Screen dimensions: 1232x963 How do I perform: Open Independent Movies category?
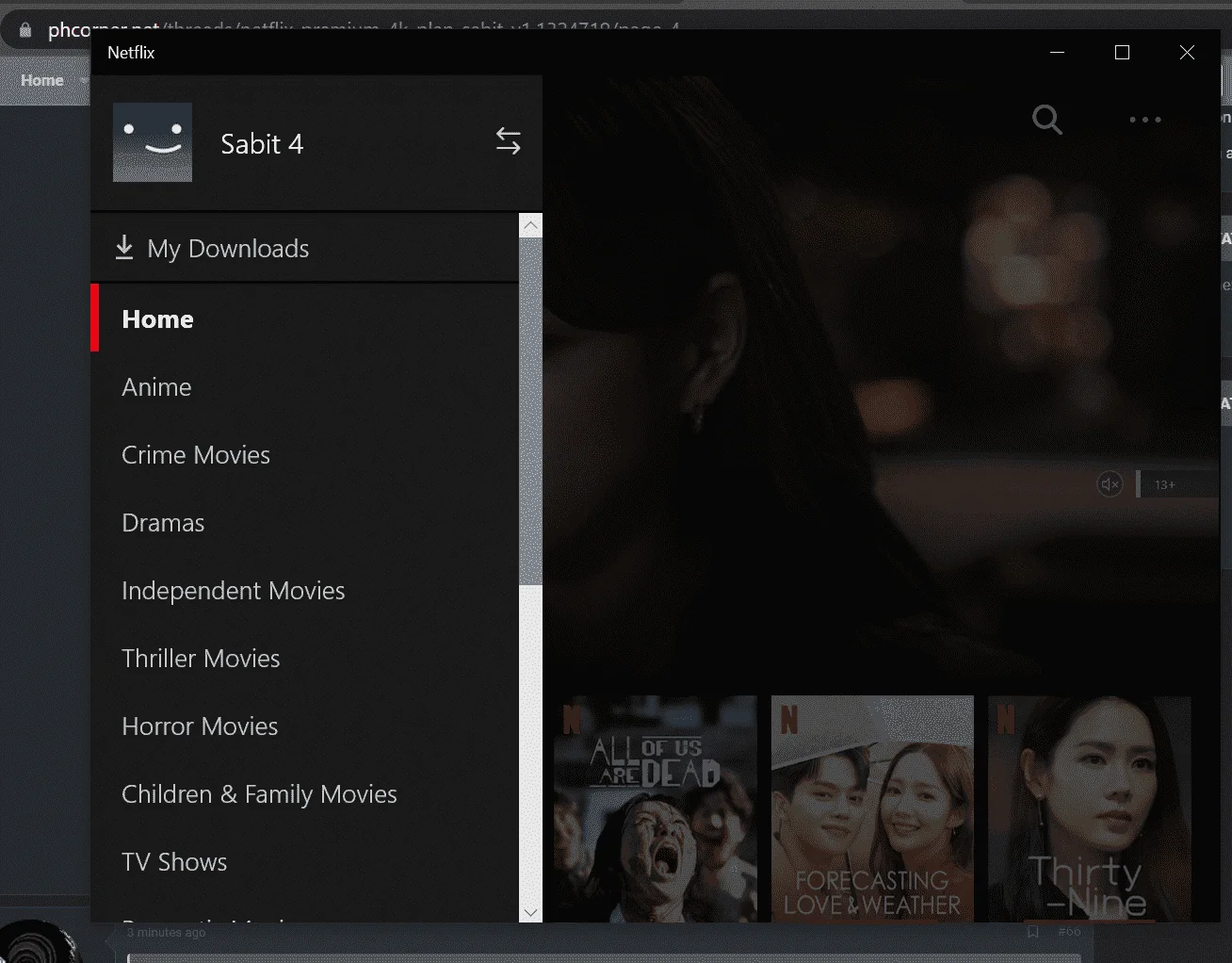(305, 591)
